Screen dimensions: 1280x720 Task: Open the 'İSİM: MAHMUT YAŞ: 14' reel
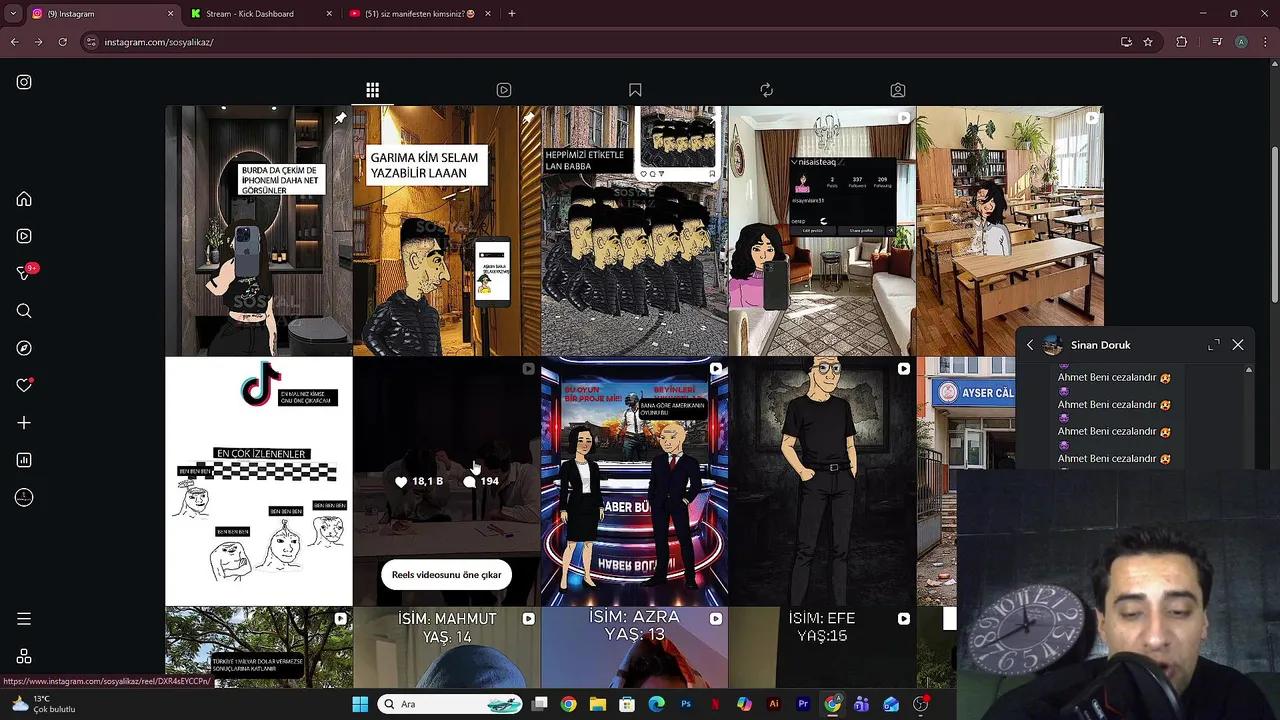pos(447,648)
